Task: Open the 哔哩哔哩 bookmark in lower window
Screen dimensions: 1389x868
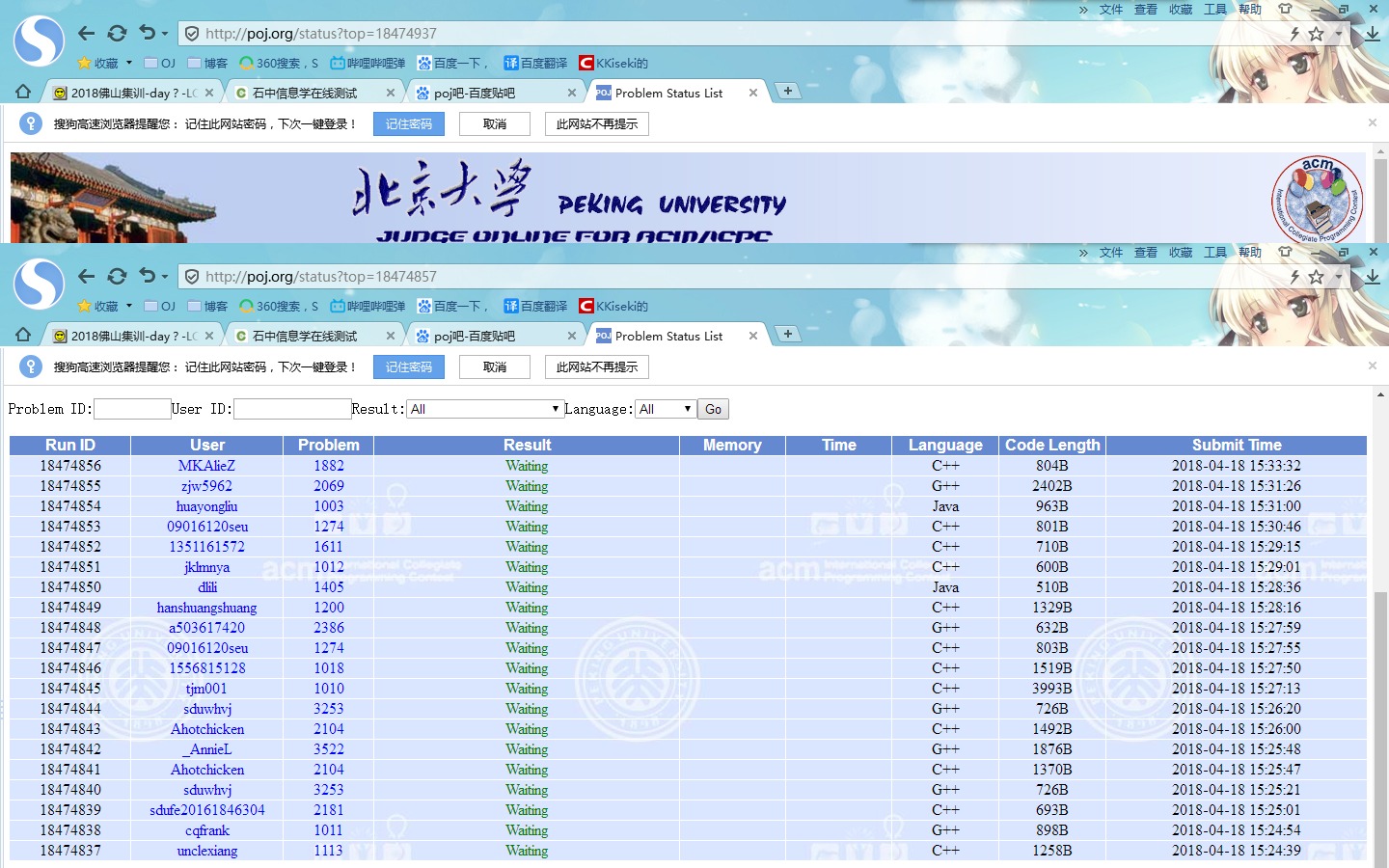Action: (x=368, y=307)
